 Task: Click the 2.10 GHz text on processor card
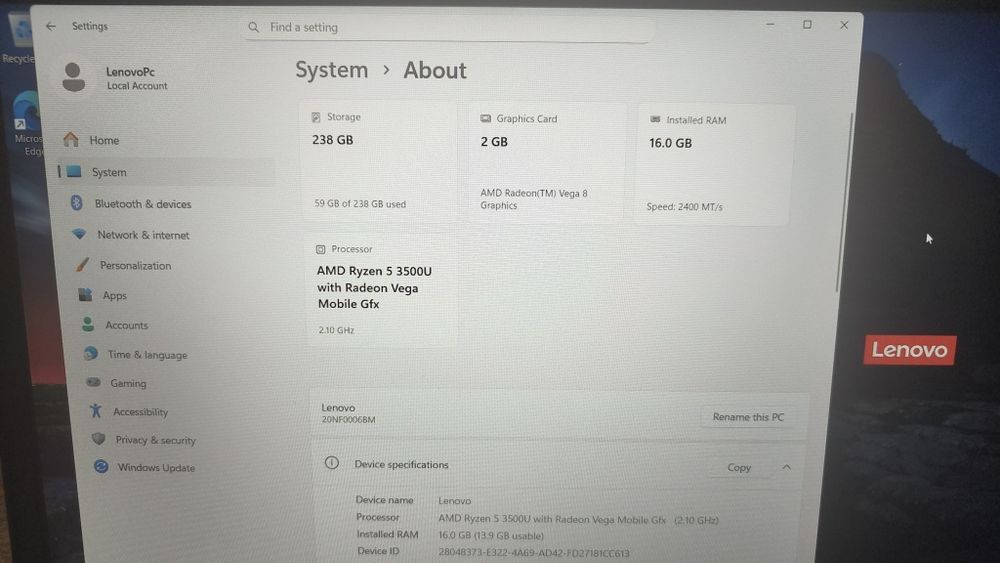[x=336, y=330]
